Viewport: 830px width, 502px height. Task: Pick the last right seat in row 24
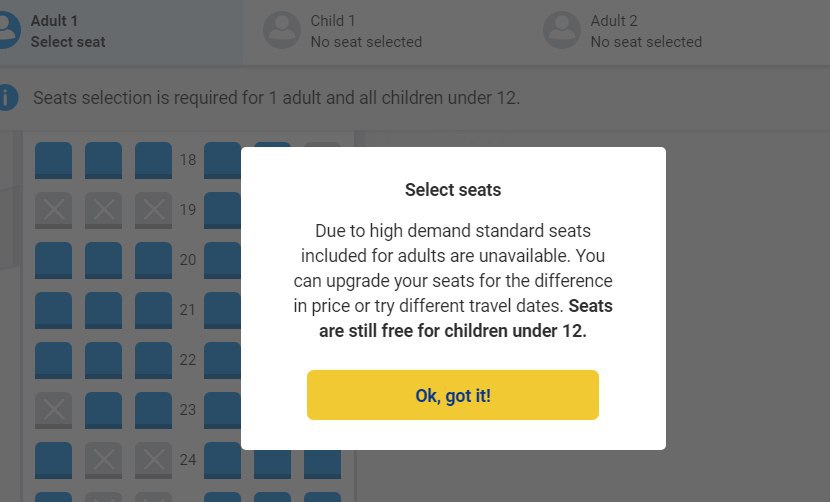coord(322,464)
